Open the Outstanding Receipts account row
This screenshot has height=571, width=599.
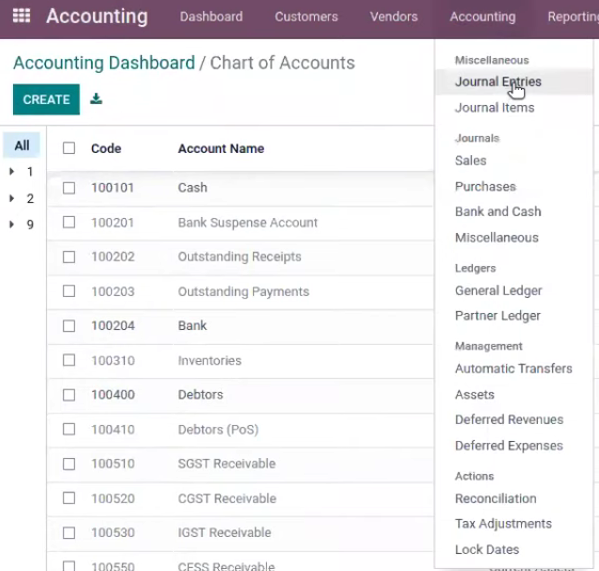point(240,257)
